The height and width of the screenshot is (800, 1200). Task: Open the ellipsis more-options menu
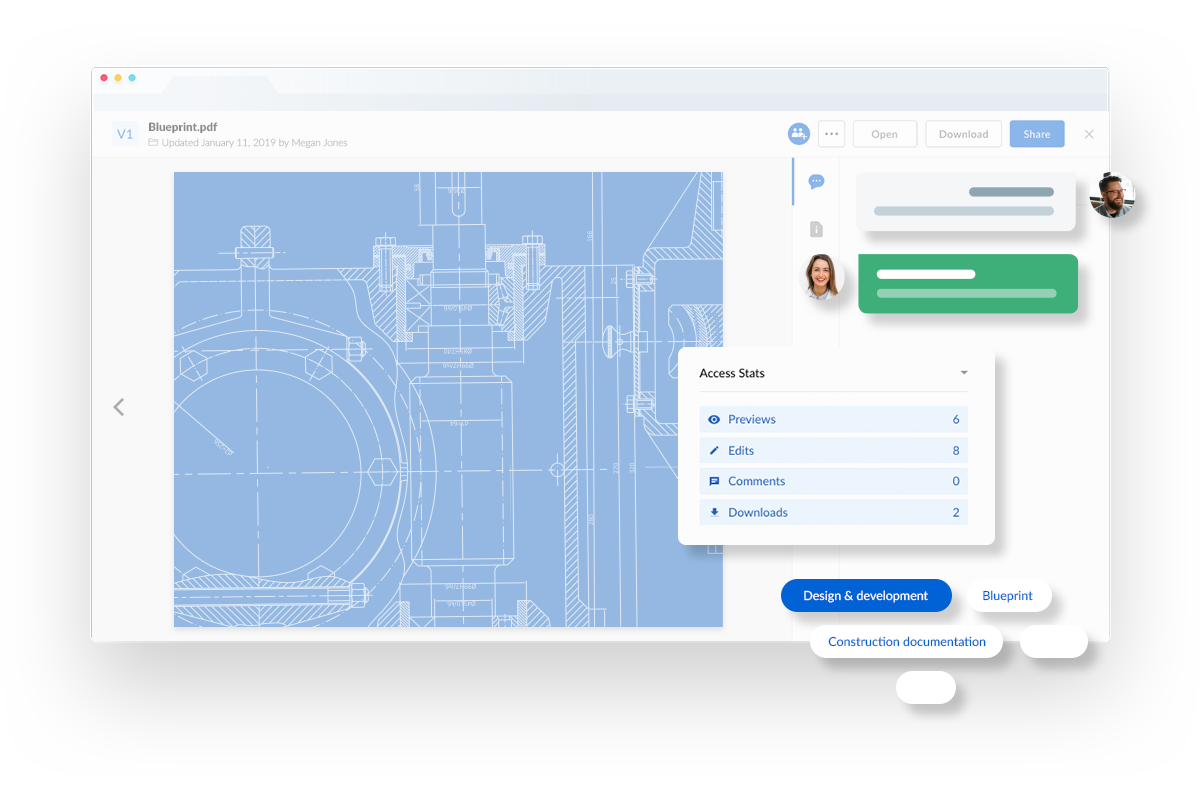click(831, 133)
